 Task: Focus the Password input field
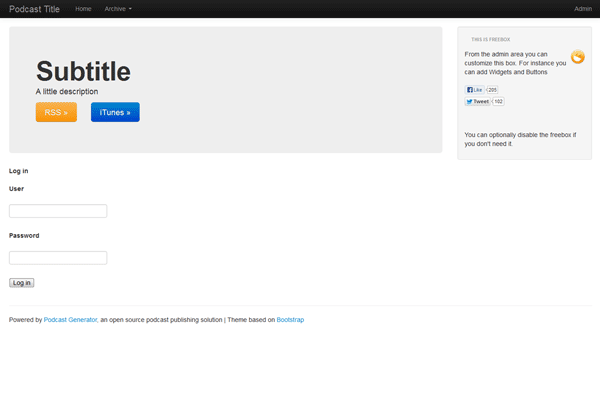[58, 258]
